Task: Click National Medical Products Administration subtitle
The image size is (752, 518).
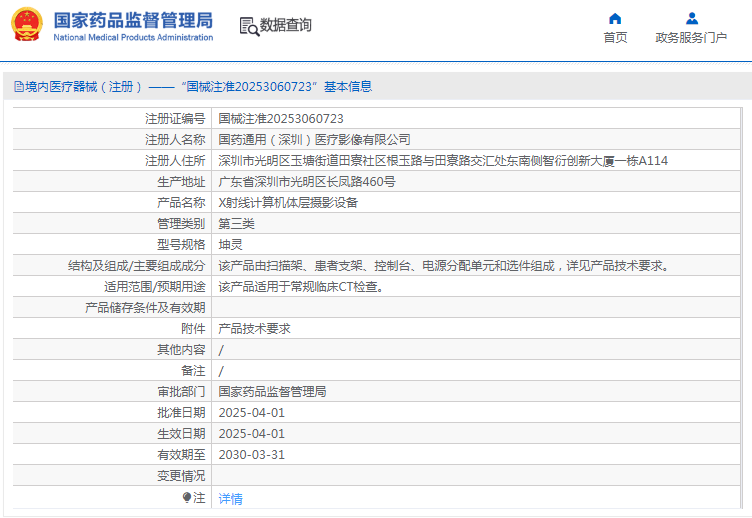Action: (x=133, y=37)
